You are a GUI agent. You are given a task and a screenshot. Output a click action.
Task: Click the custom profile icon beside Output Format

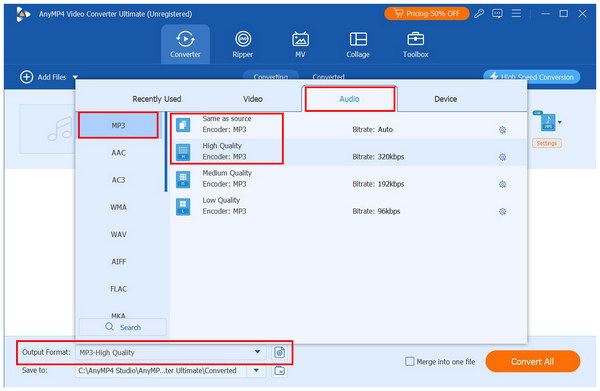(x=280, y=352)
